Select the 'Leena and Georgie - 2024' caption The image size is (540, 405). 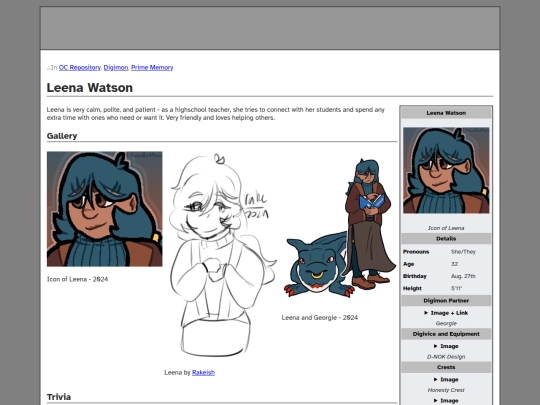pos(320,318)
